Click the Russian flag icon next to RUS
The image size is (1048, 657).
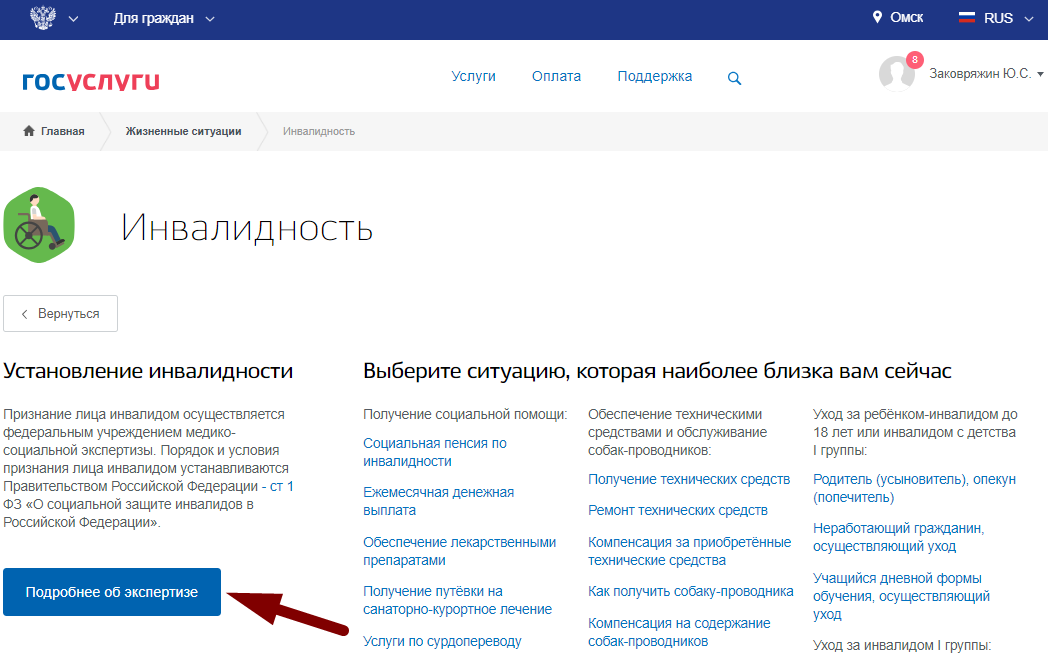[x=965, y=17]
